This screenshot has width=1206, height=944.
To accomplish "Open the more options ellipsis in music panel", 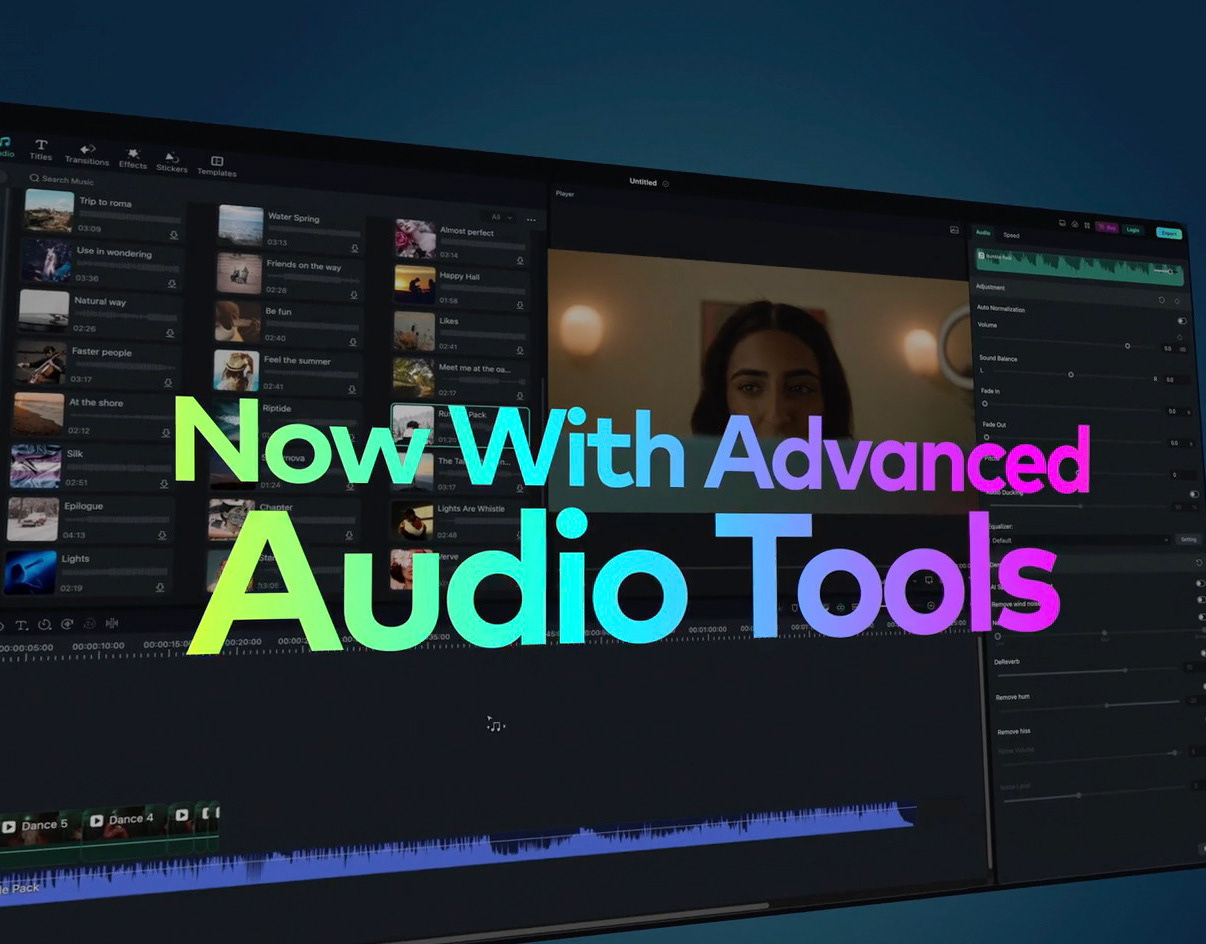I will pyautogui.click(x=531, y=219).
